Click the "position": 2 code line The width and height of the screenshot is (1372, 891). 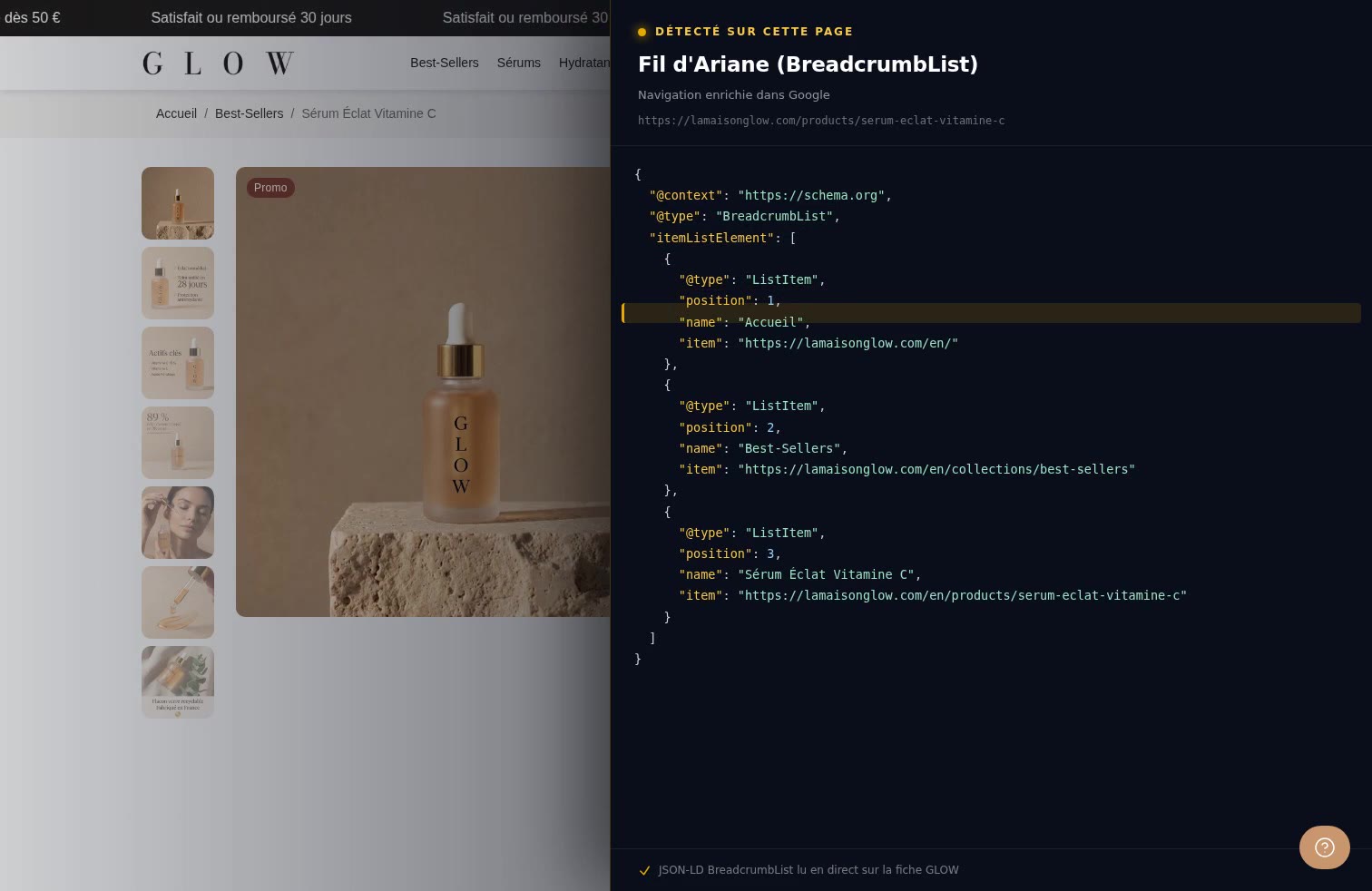coord(730,427)
